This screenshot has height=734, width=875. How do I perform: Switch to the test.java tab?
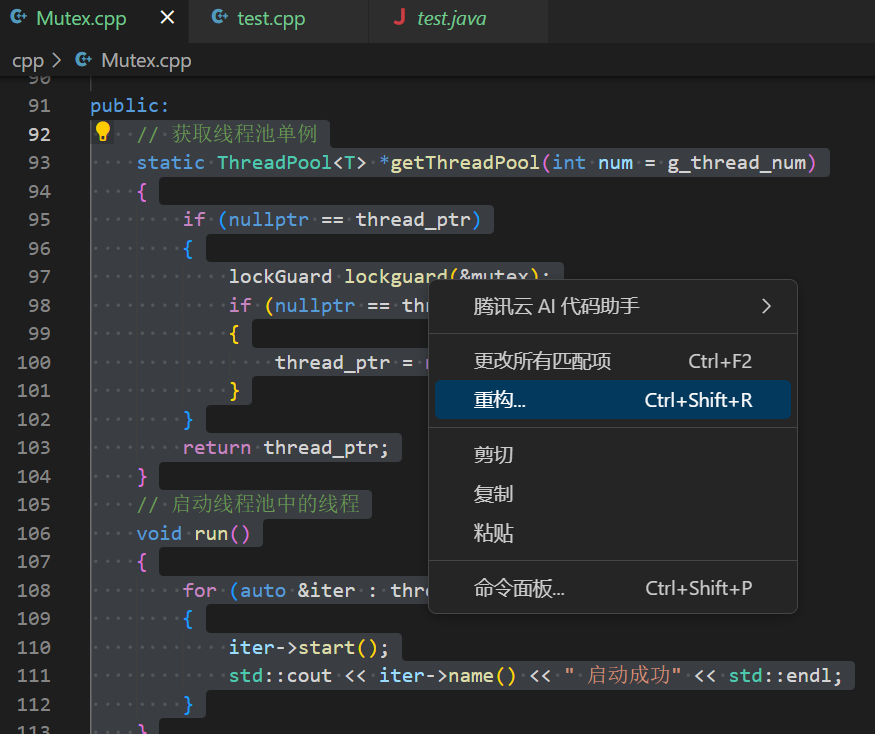click(458, 21)
